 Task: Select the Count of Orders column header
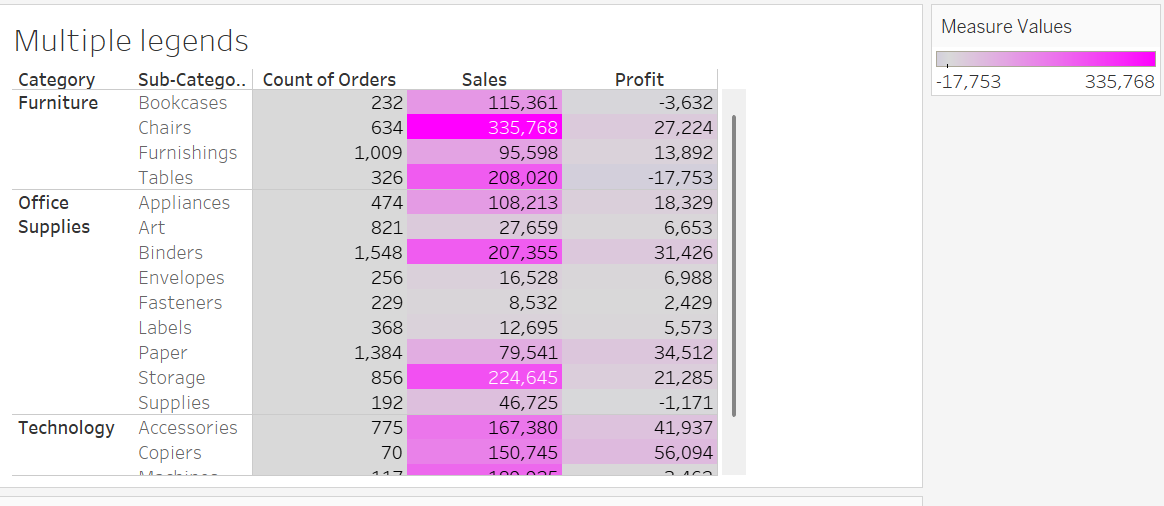(x=329, y=80)
